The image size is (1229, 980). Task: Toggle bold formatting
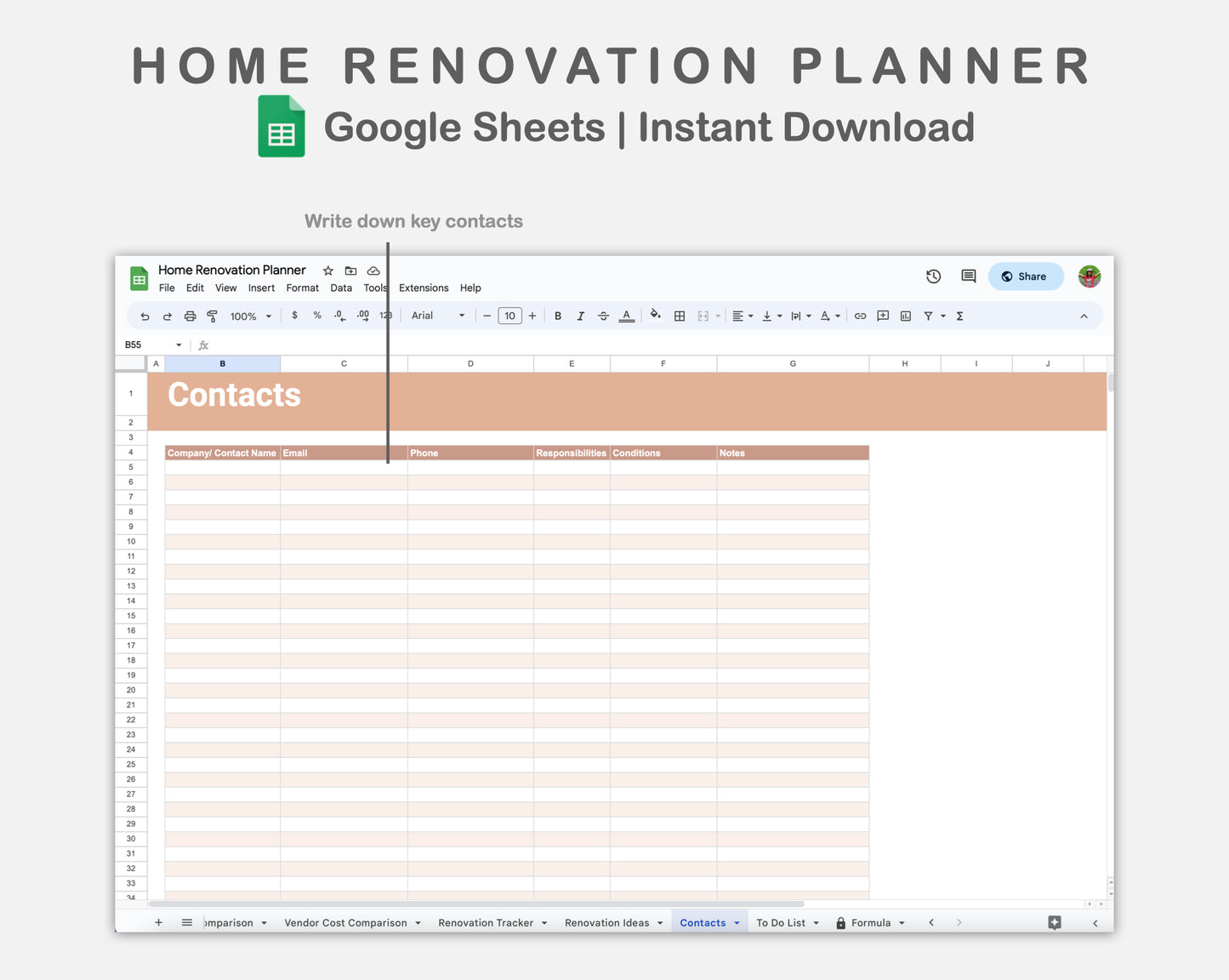pos(557,316)
